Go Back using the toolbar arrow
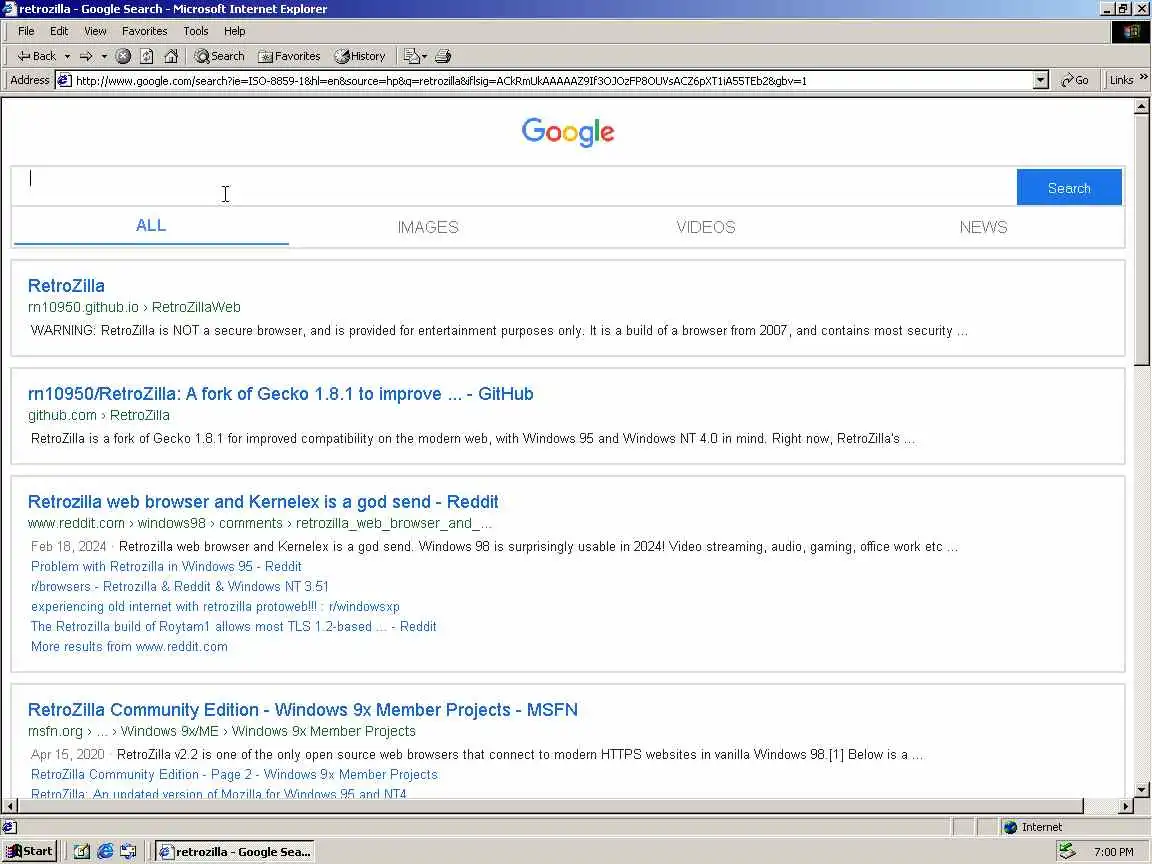This screenshot has width=1152, height=864. (x=36, y=56)
